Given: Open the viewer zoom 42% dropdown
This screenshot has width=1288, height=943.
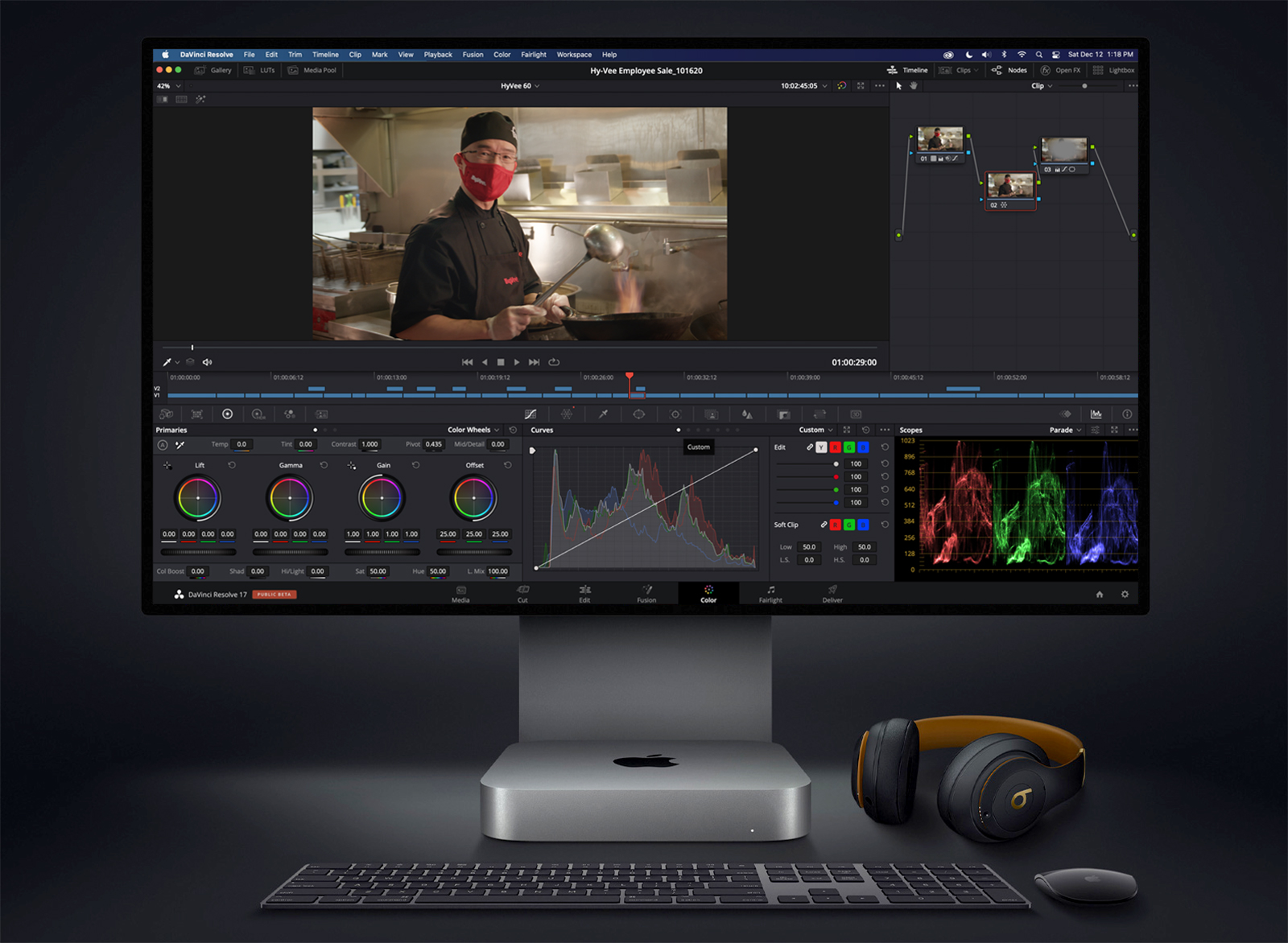Looking at the screenshot, I should (169, 85).
